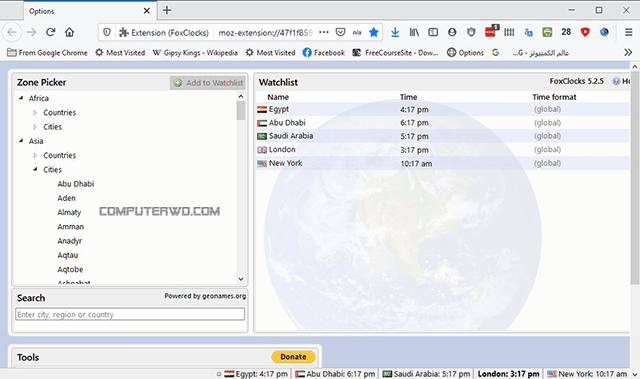Select Abu Dhabi in Zone Picker
Image resolution: width=640 pixels, height=379 pixels.
[x=76, y=184]
